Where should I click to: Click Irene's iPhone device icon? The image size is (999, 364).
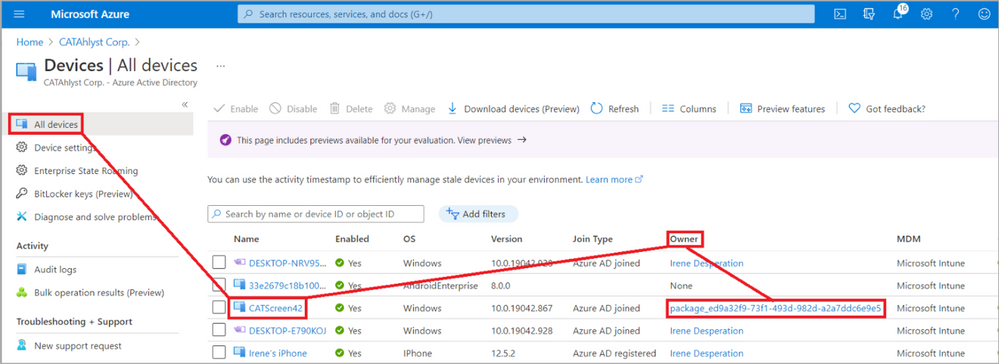tap(240, 353)
